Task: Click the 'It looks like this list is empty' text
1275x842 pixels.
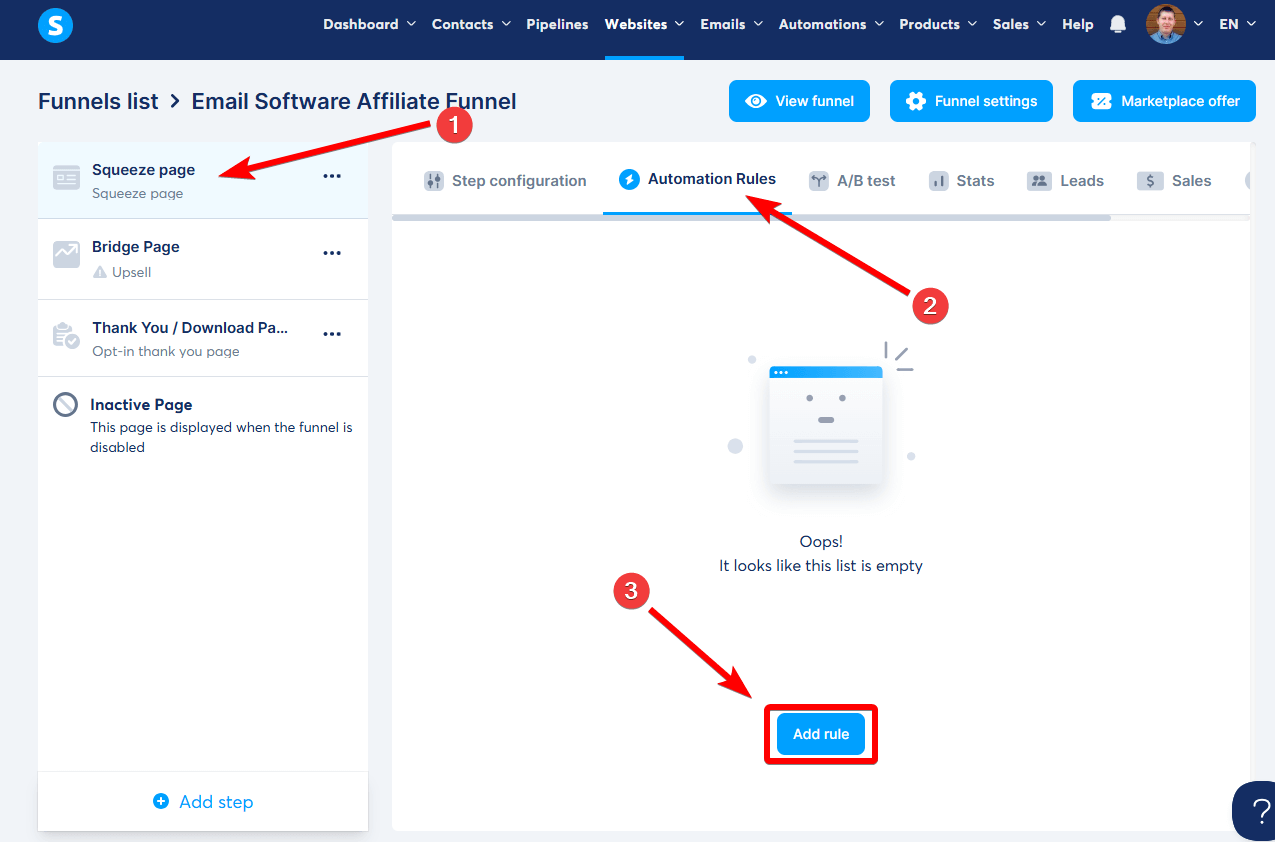Action: [821, 565]
